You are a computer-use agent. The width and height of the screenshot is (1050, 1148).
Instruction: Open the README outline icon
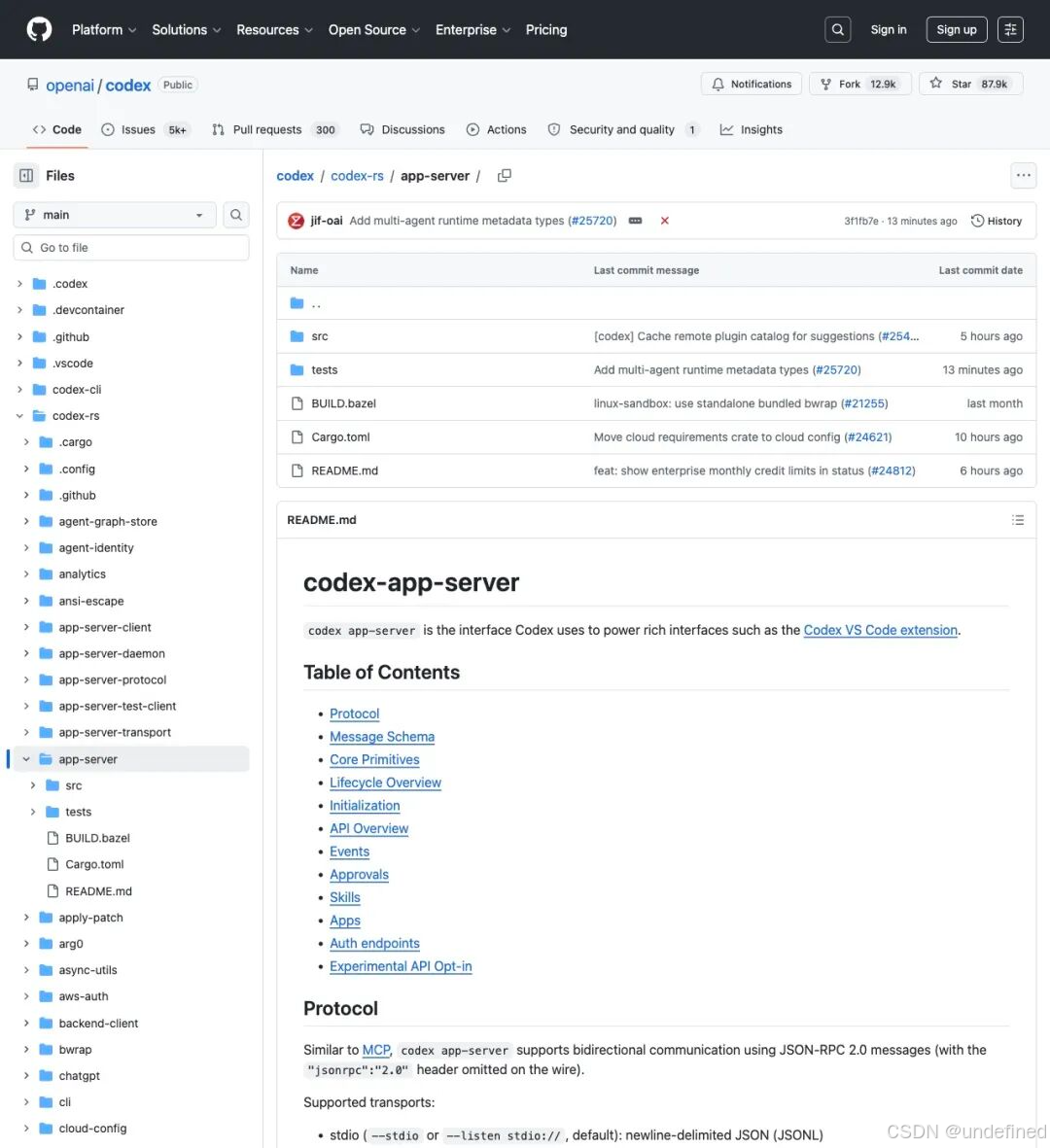click(x=1018, y=520)
